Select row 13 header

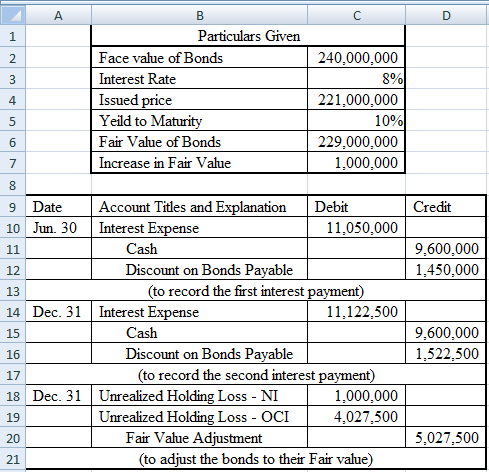coord(13,291)
